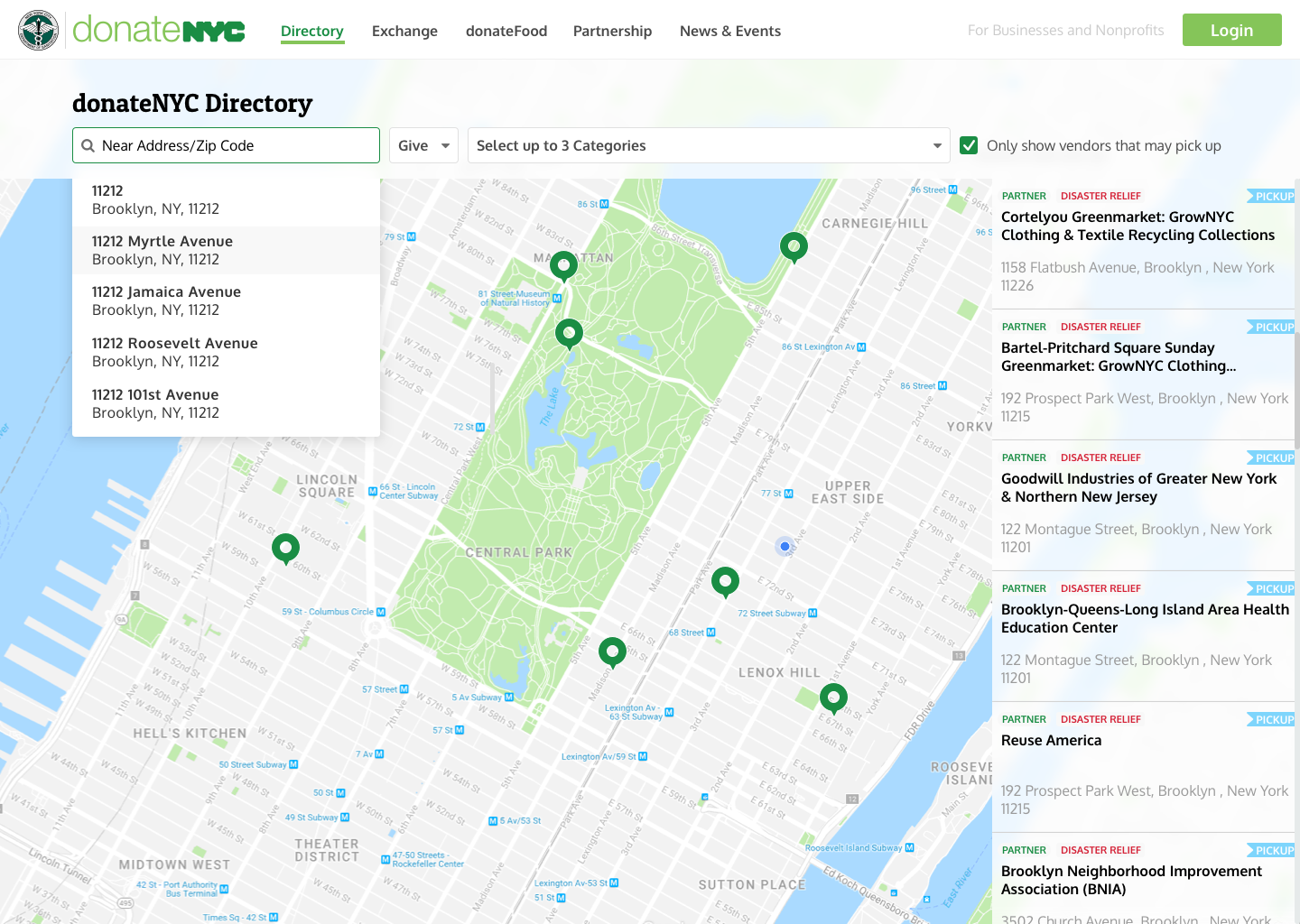The height and width of the screenshot is (924, 1300).
Task: Choose the '11212 Roosevelt Avenue' suggestion
Action: 226,352
